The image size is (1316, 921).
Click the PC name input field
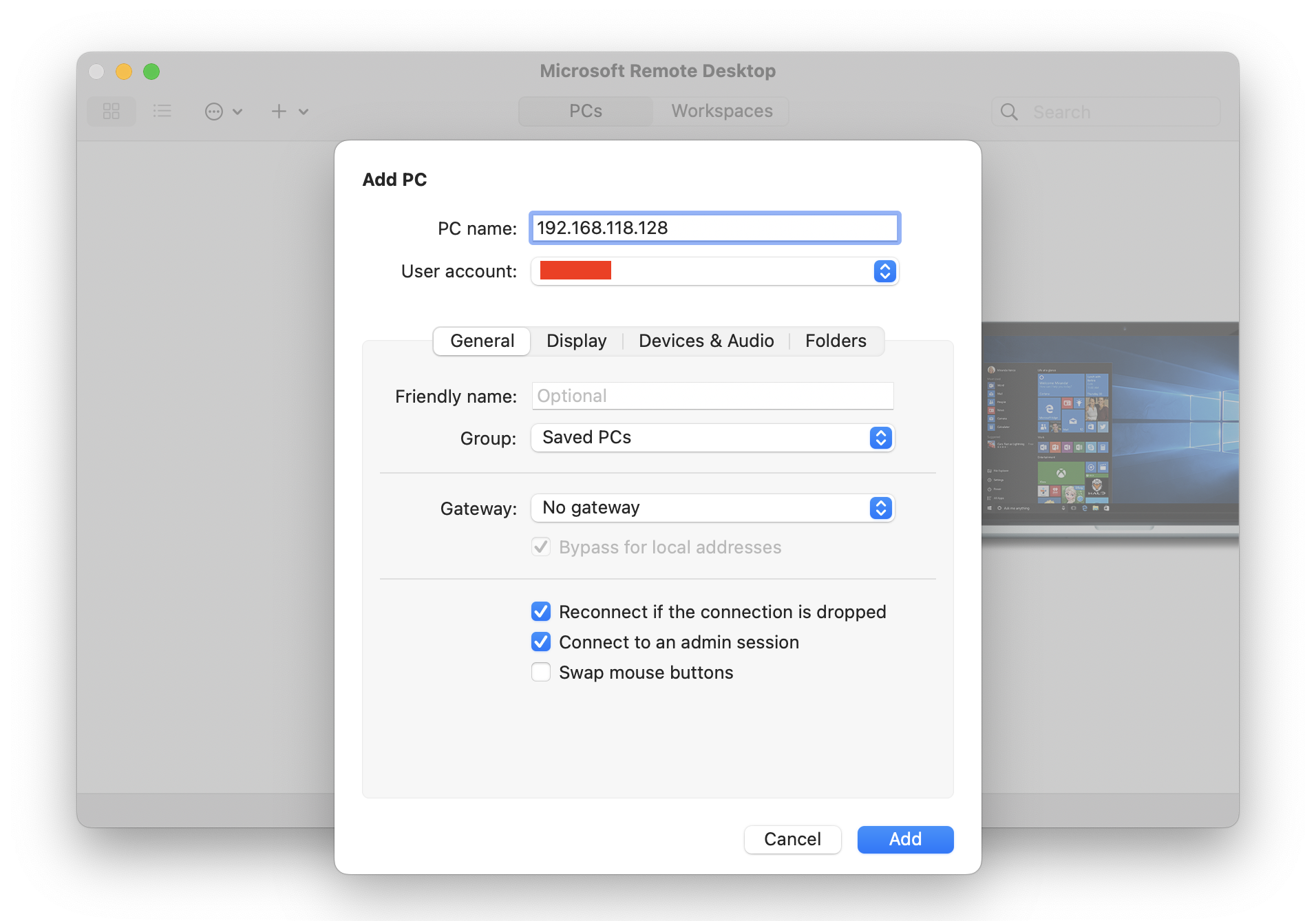coord(714,228)
